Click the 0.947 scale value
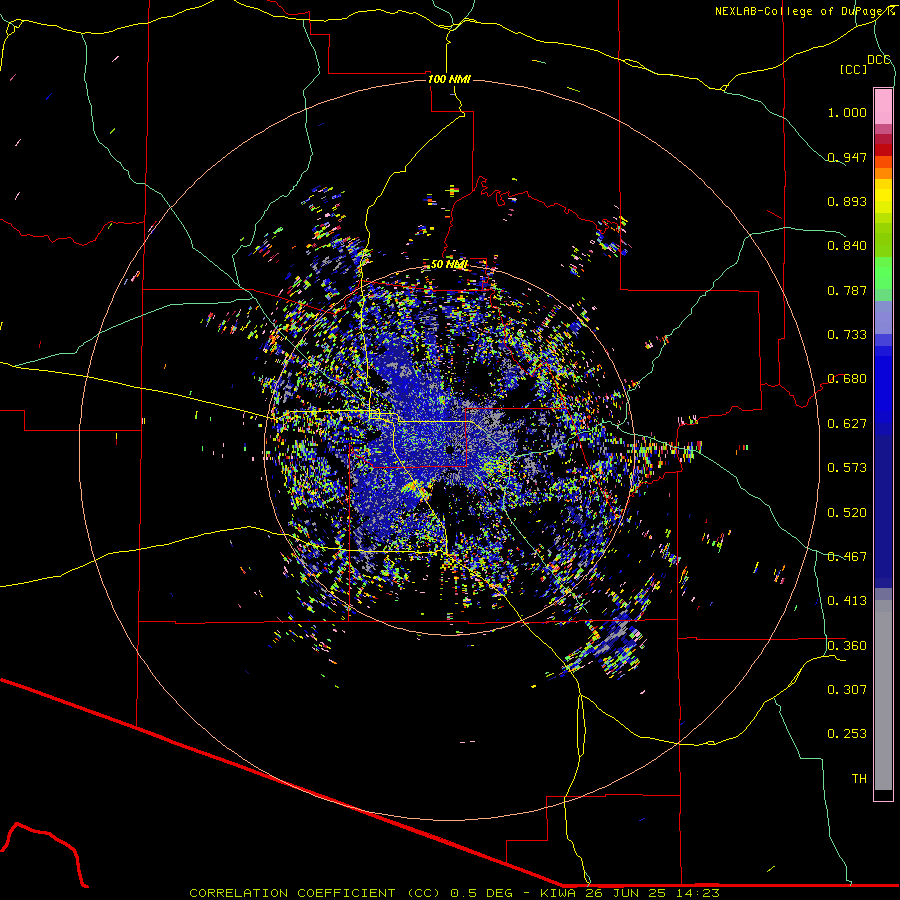The height and width of the screenshot is (900, 900). (x=847, y=157)
